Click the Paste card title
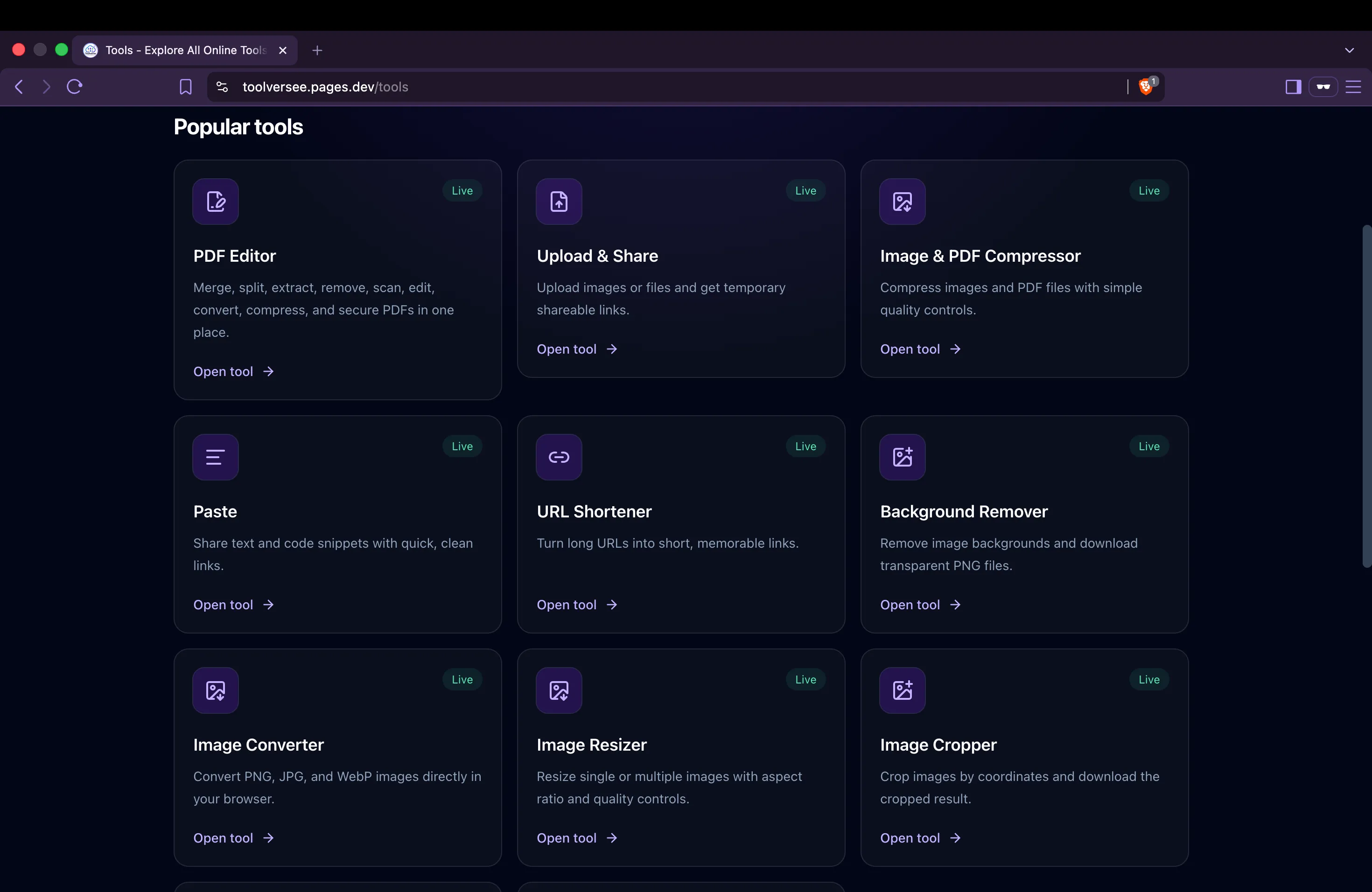This screenshot has height=892, width=1372. (215, 512)
